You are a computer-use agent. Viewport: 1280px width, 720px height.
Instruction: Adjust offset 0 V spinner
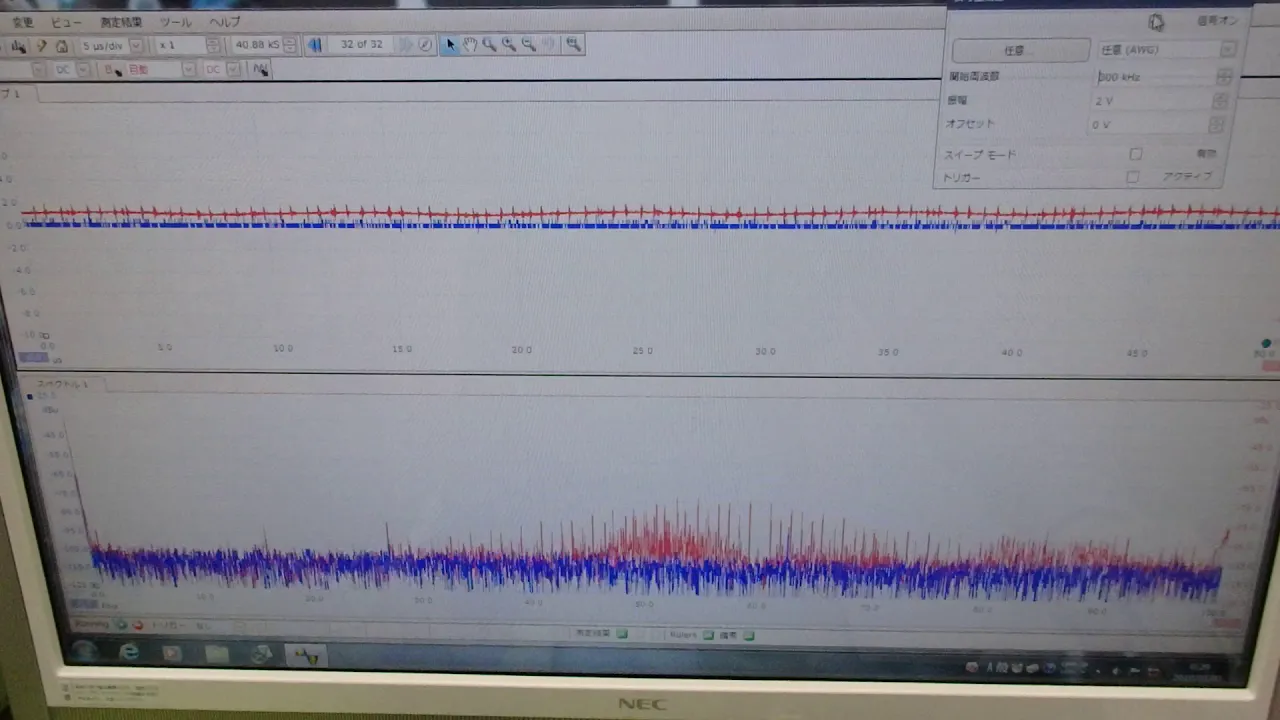point(1216,125)
